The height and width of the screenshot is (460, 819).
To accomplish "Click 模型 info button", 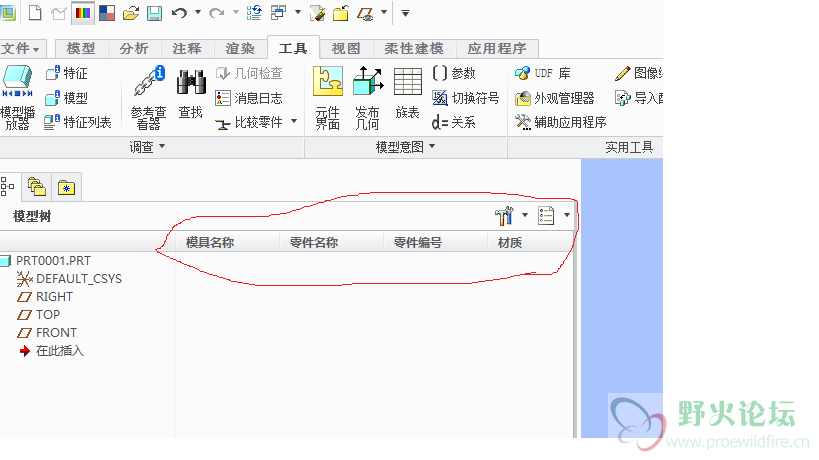I will [66, 98].
